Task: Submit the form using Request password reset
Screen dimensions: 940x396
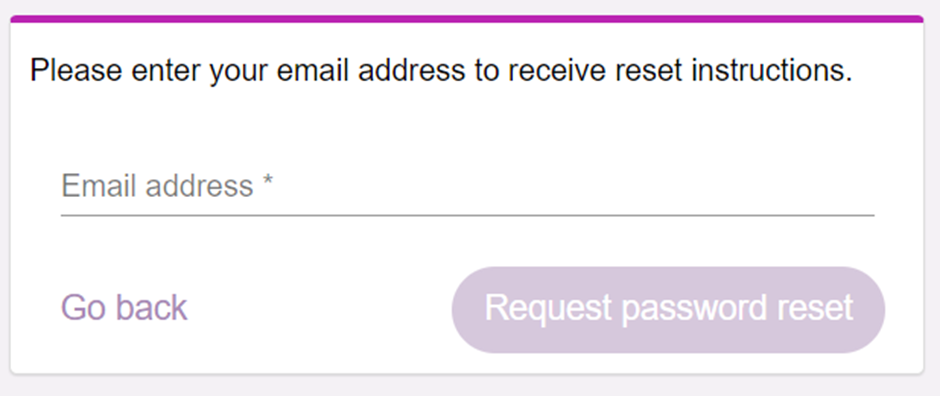Action: pyautogui.click(x=668, y=310)
